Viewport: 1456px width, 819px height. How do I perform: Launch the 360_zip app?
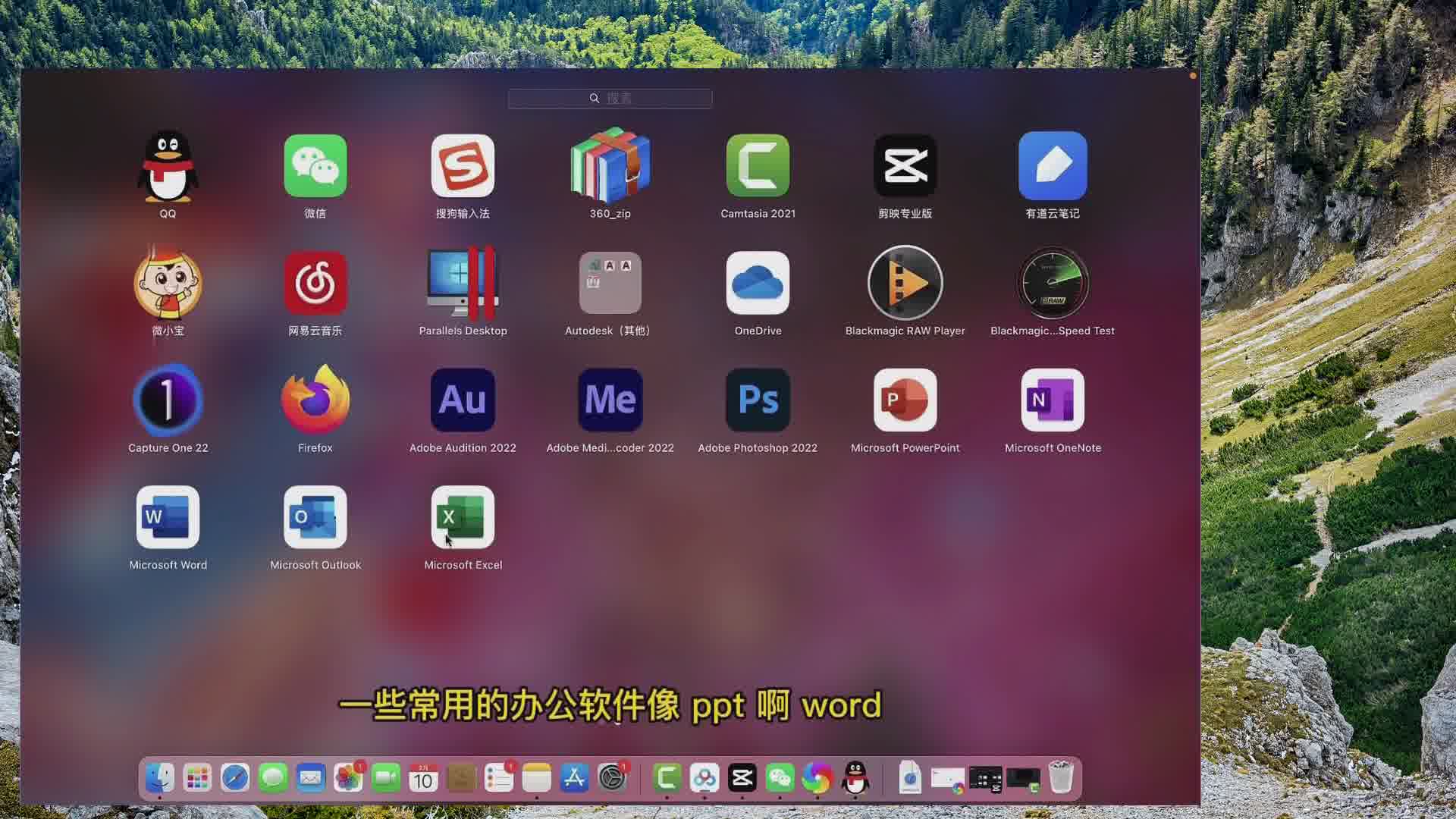coord(610,166)
